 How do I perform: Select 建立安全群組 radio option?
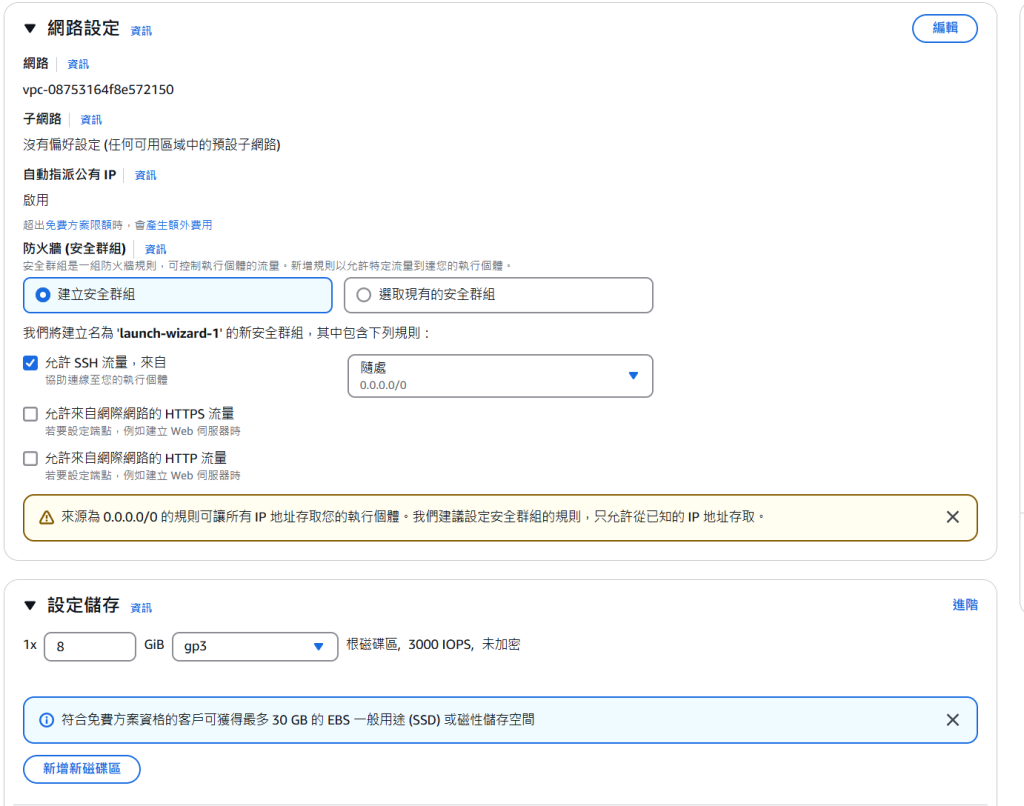(x=42, y=295)
